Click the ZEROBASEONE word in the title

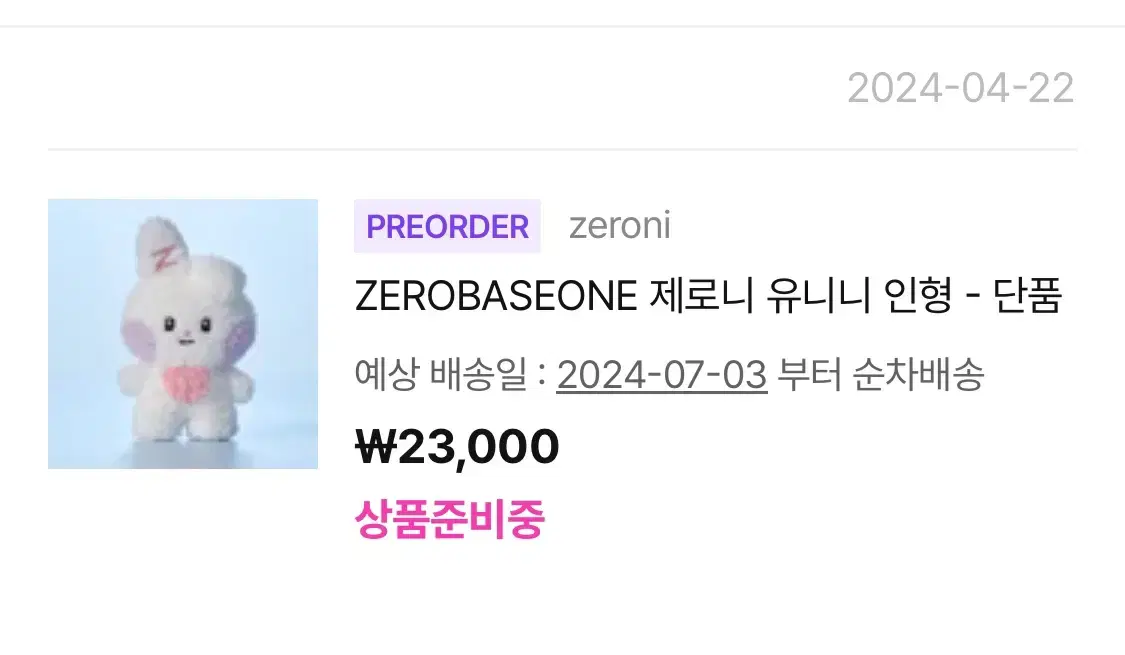pyautogui.click(x=496, y=296)
